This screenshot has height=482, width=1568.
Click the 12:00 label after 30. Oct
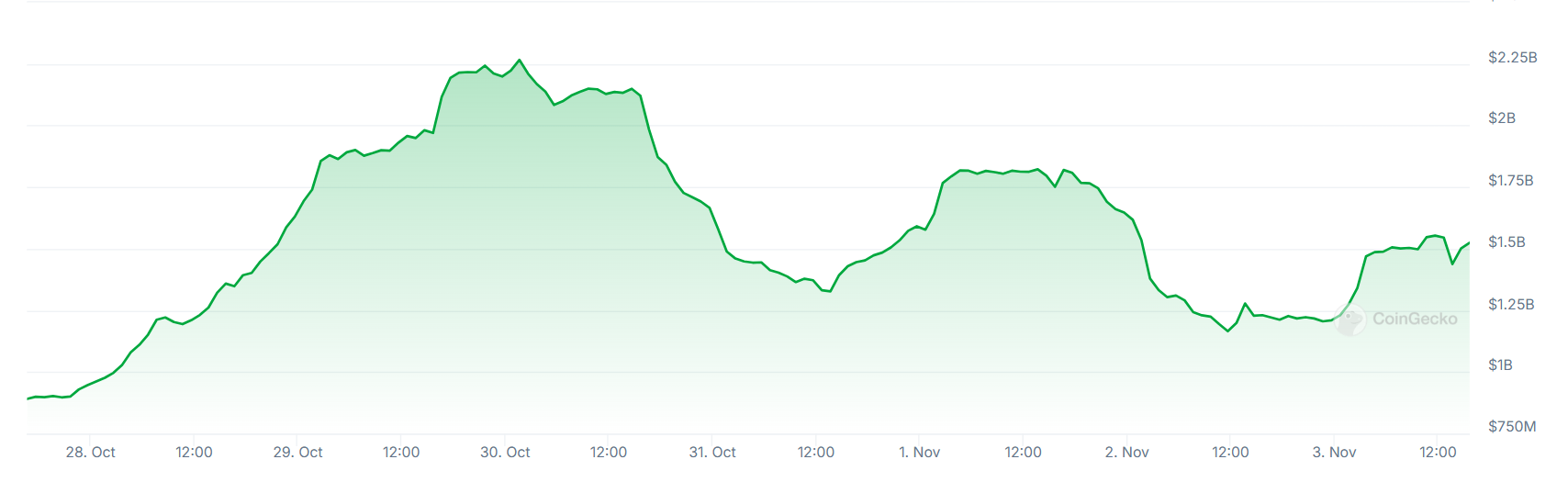click(609, 453)
